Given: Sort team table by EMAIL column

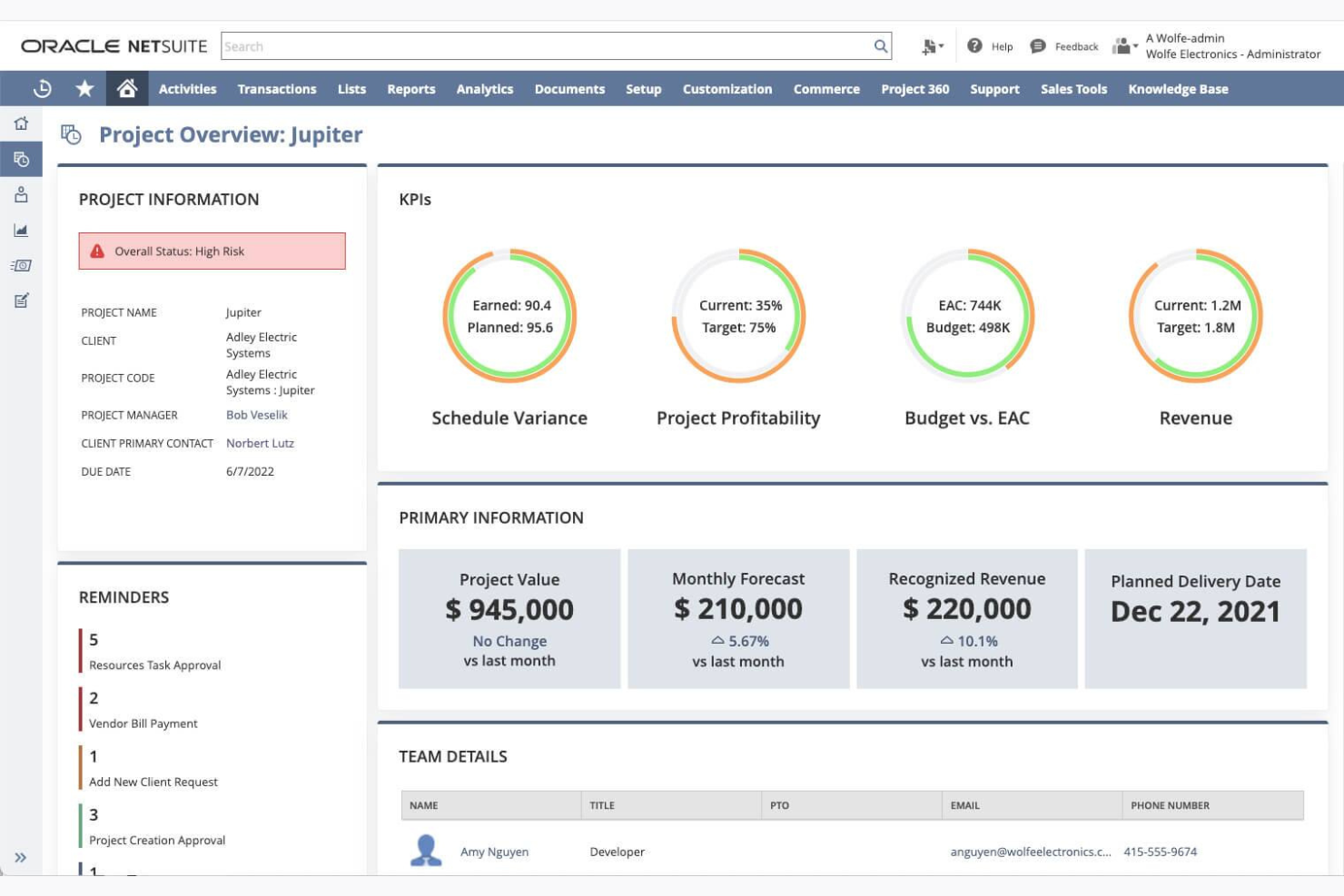Looking at the screenshot, I should click(1032, 805).
